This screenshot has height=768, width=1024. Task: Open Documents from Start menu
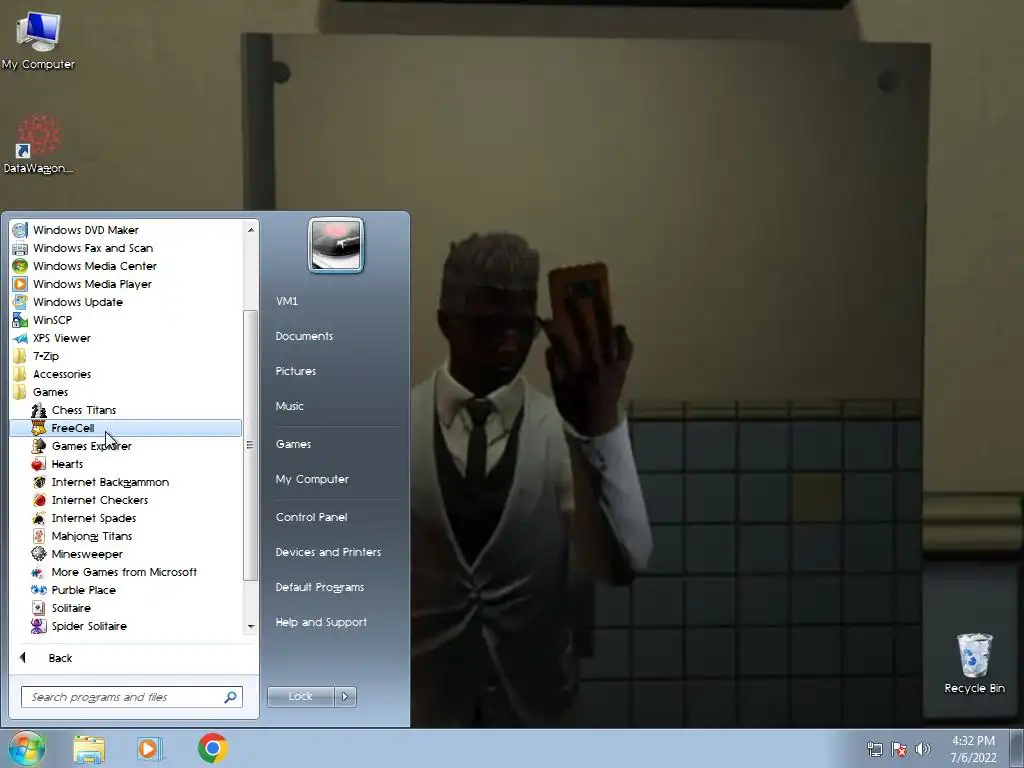click(304, 336)
